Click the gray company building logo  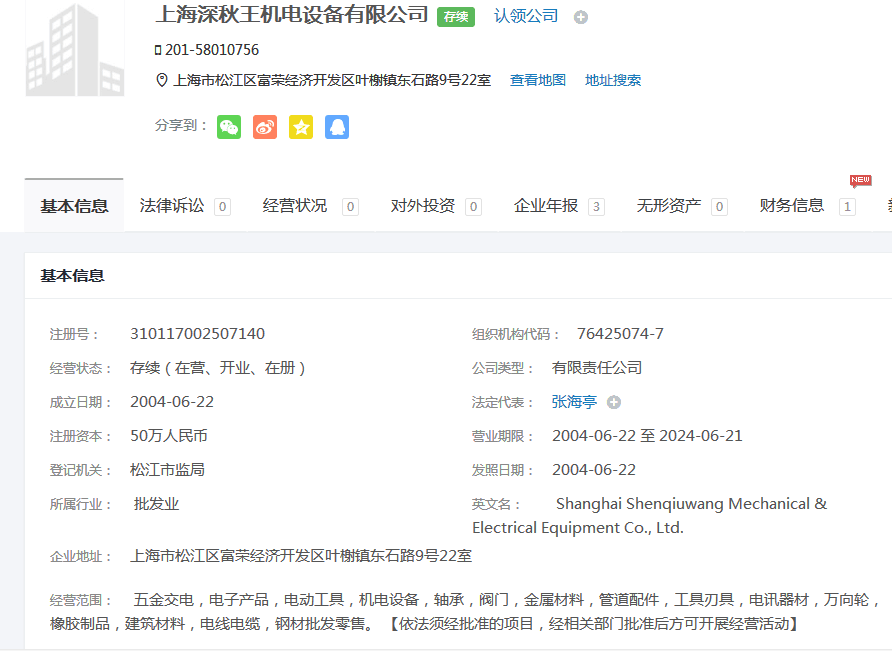pos(75,50)
